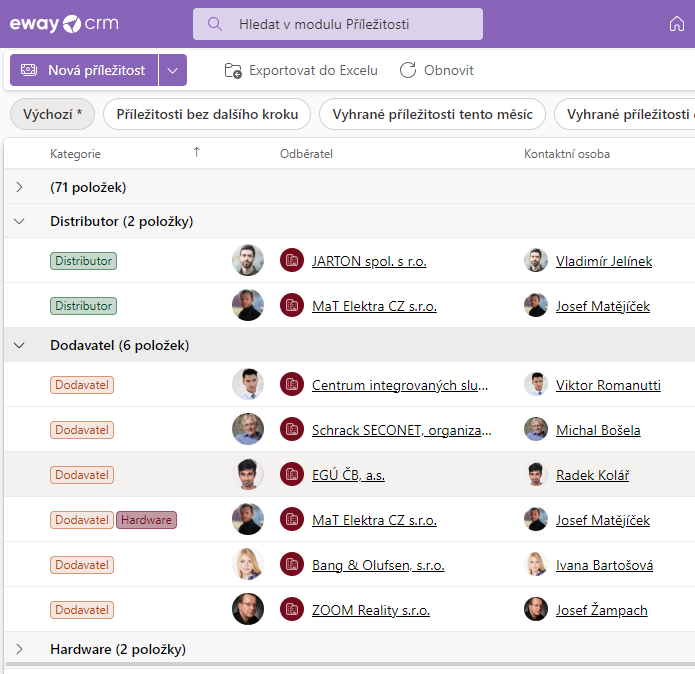Image resolution: width=695 pixels, height=674 pixels.
Task: Click company icon beside ZOOM Reality
Action: pos(291,609)
